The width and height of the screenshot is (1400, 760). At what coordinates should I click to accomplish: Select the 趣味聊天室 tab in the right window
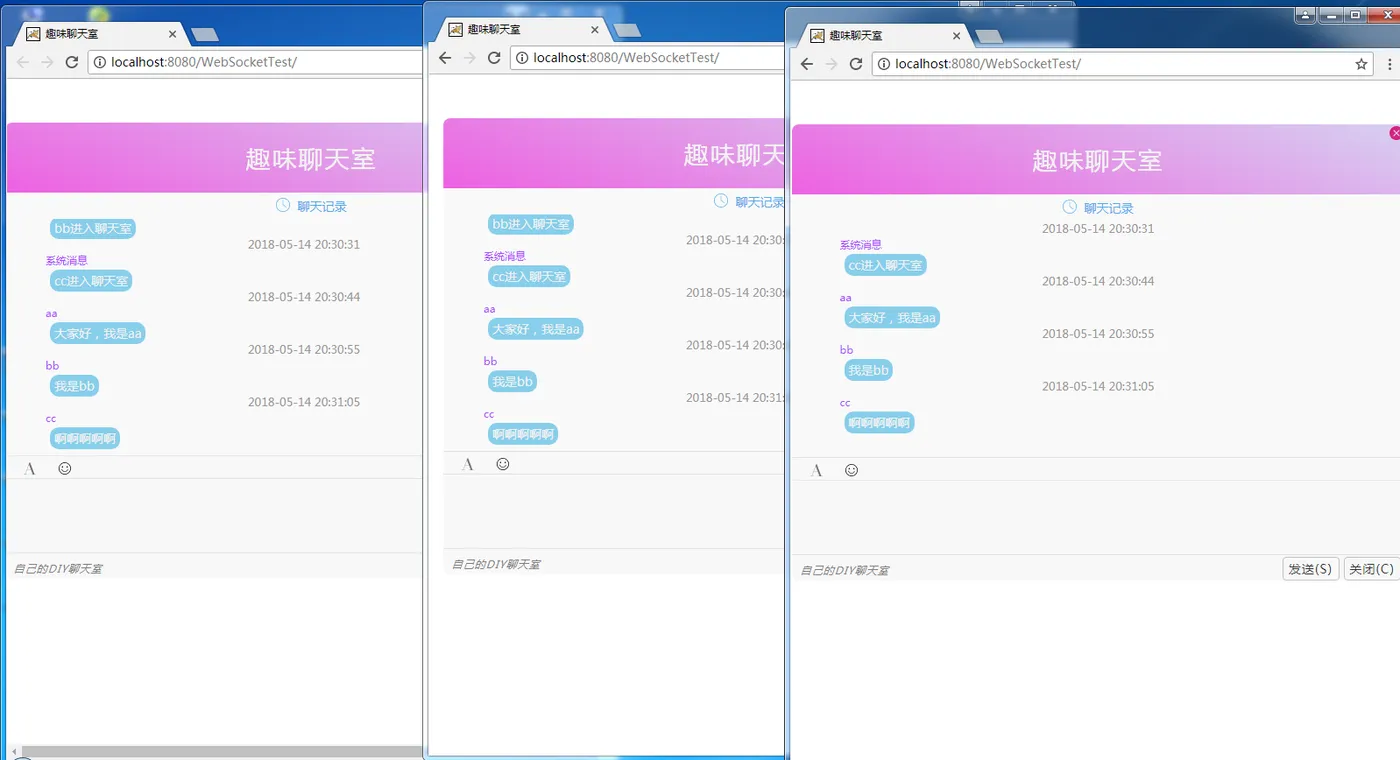[884, 36]
